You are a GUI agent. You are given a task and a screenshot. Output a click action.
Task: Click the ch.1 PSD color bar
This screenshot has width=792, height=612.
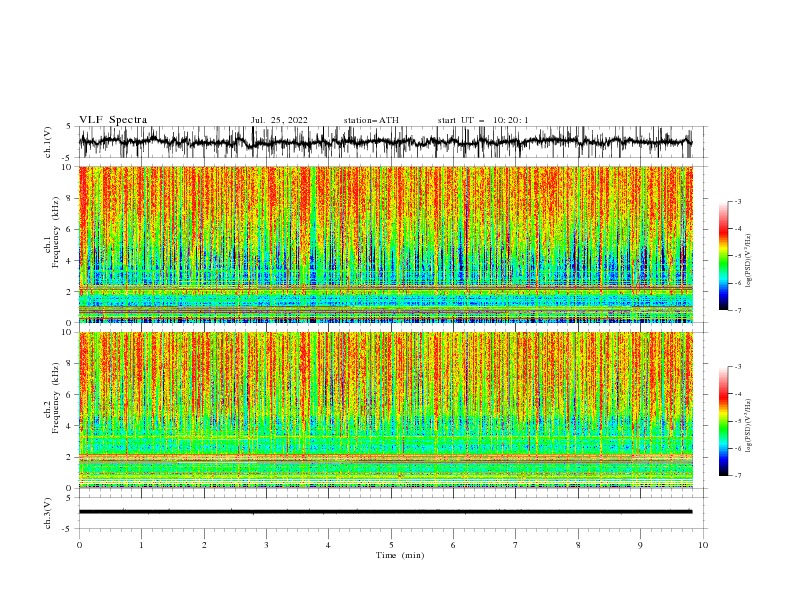(723, 256)
